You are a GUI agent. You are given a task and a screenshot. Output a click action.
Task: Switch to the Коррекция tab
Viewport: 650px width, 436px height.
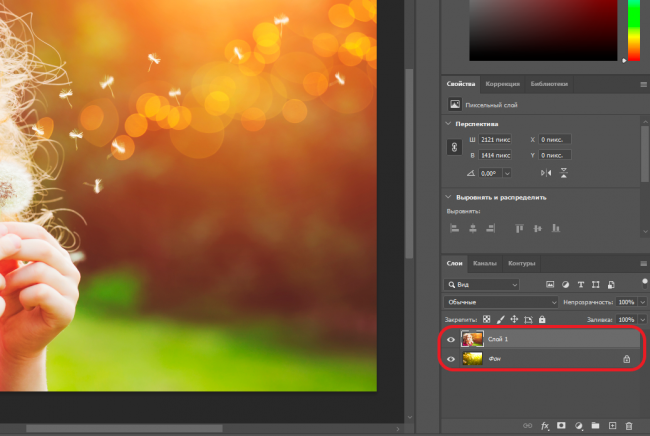click(502, 84)
